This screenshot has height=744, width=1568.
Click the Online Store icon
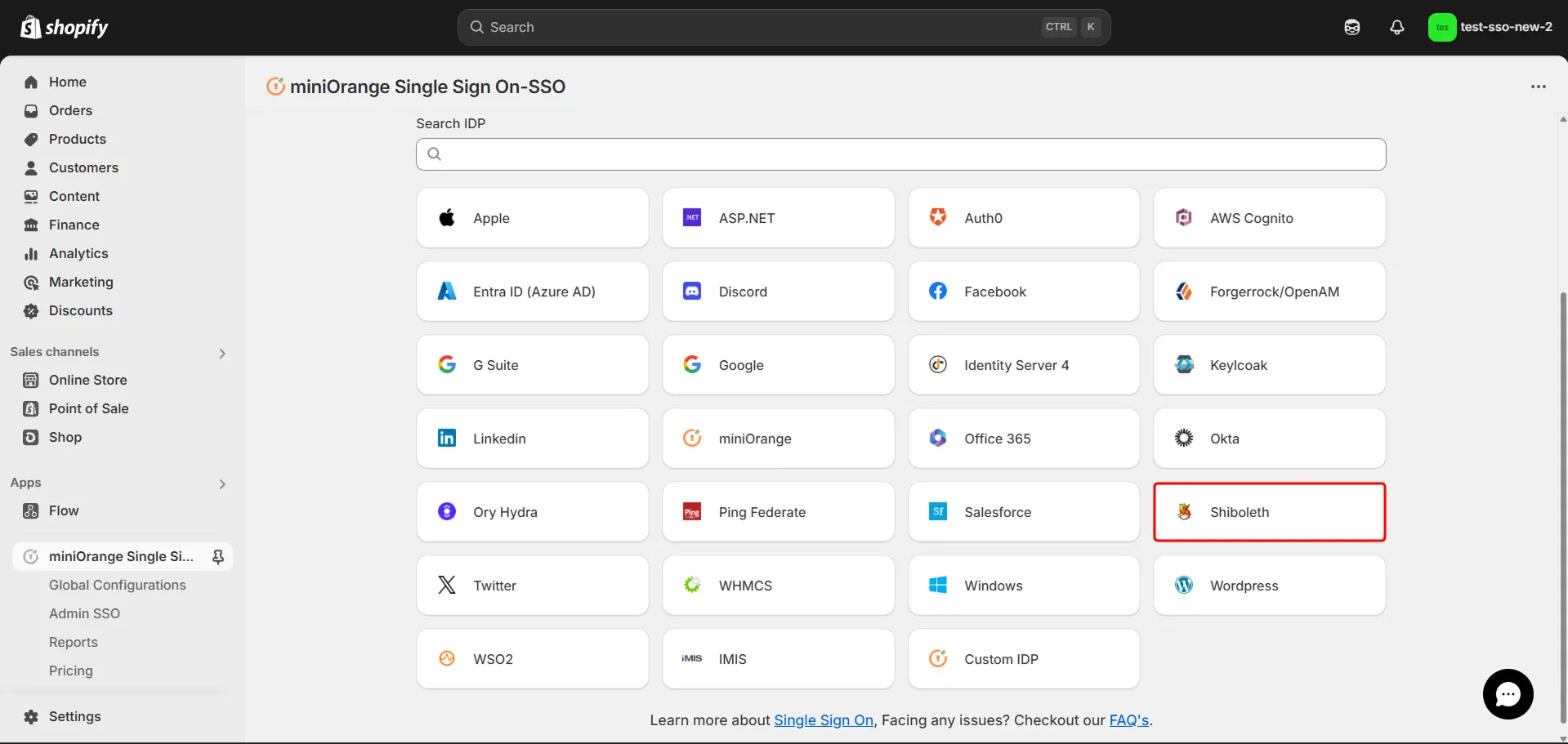click(x=31, y=381)
